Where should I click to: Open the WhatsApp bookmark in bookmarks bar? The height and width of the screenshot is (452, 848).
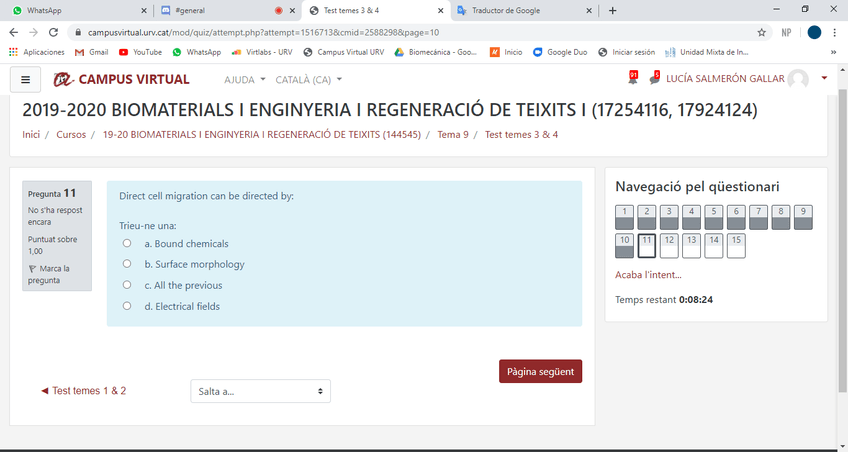click(196, 52)
